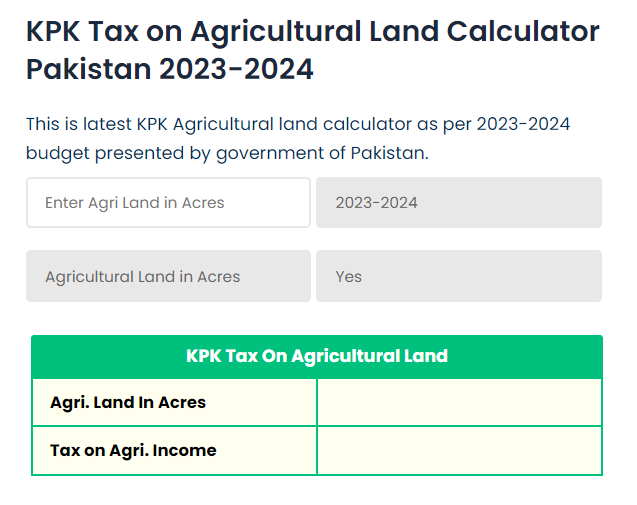This screenshot has width=637, height=505.
Task: Open the 2023-2024 tax year dropdown
Action: pyautogui.click(x=458, y=203)
